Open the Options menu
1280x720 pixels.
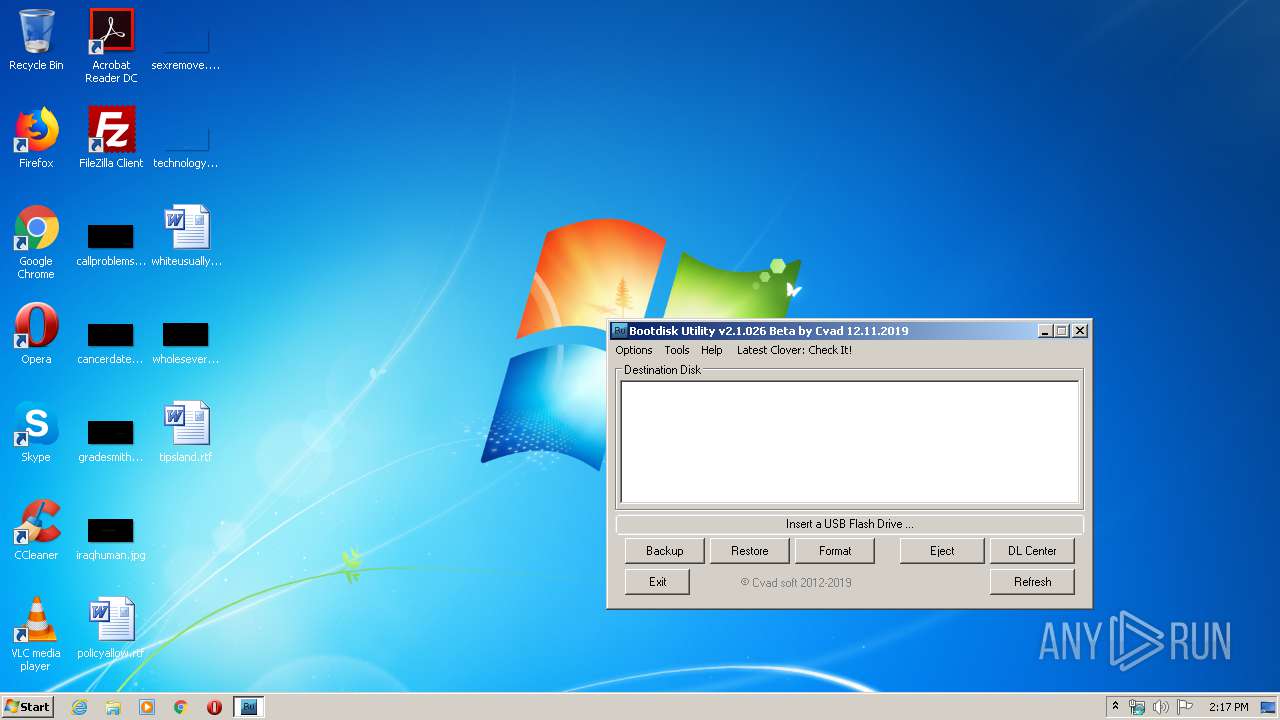click(x=634, y=350)
